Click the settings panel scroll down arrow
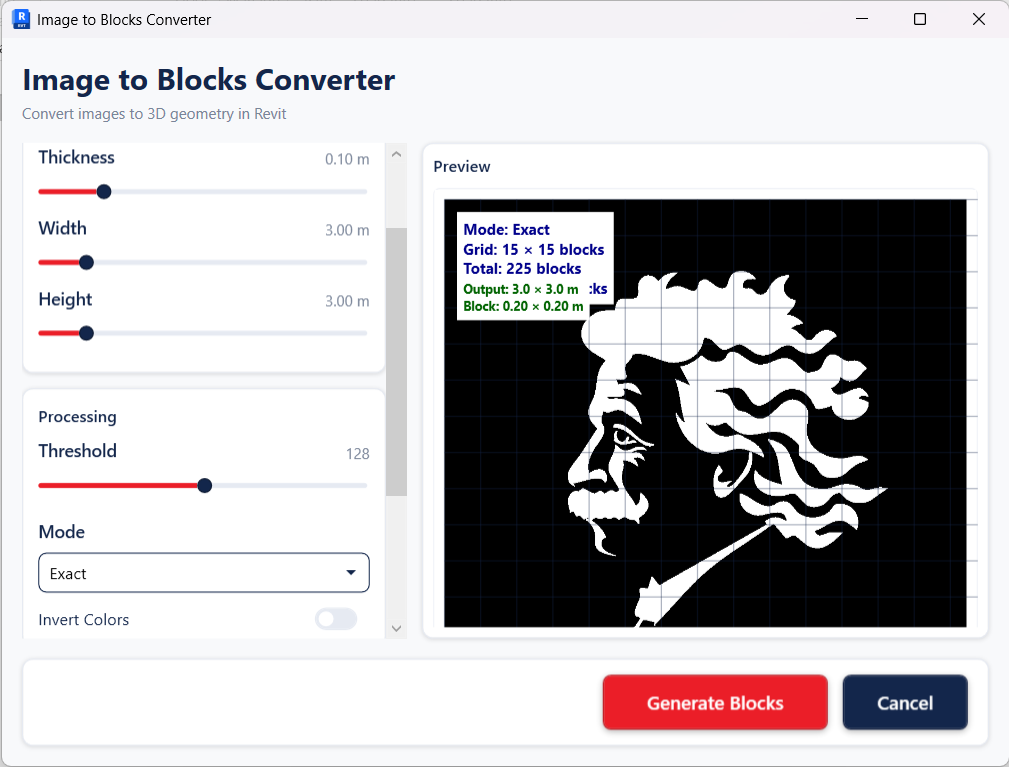This screenshot has height=767, width=1009. 396,628
